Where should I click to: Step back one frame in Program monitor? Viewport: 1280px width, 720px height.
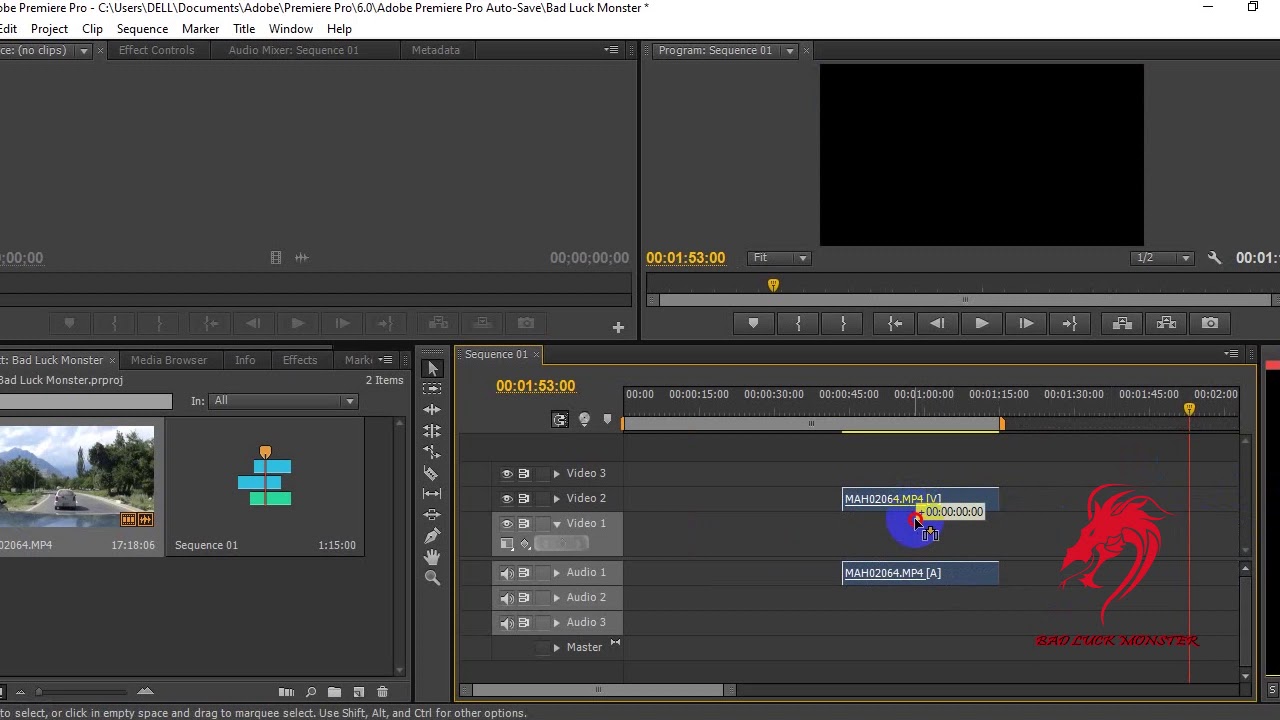tap(937, 323)
